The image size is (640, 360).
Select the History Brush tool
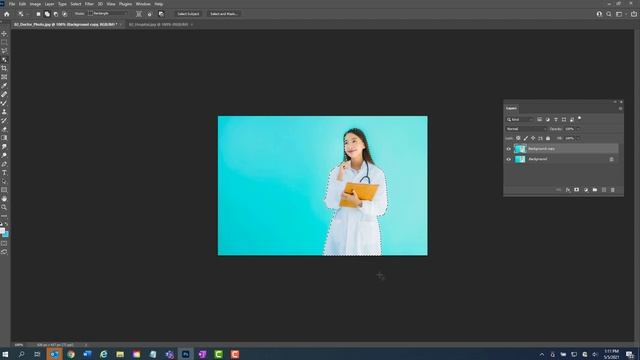[4, 120]
